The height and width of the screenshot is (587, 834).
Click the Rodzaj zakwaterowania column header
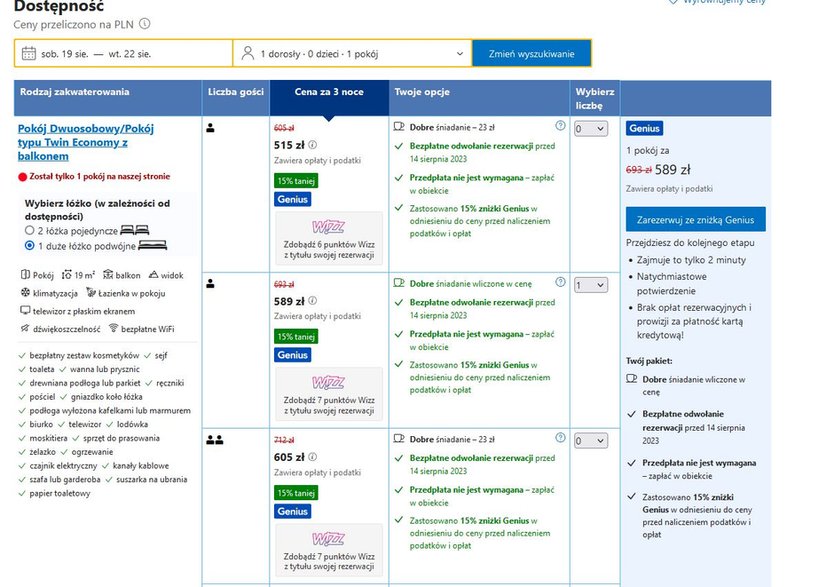pyautogui.click(x=75, y=92)
